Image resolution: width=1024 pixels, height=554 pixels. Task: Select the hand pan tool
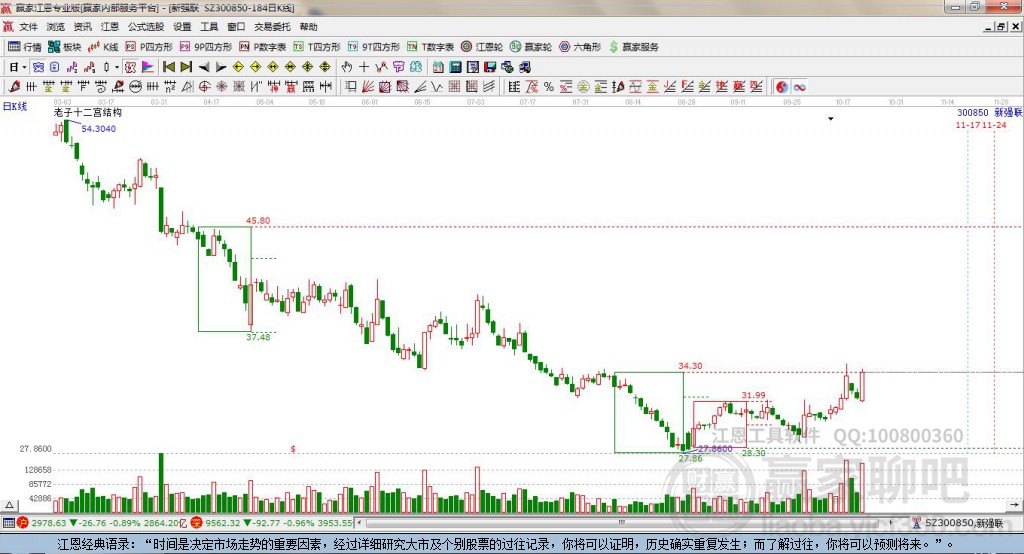[x=347, y=67]
